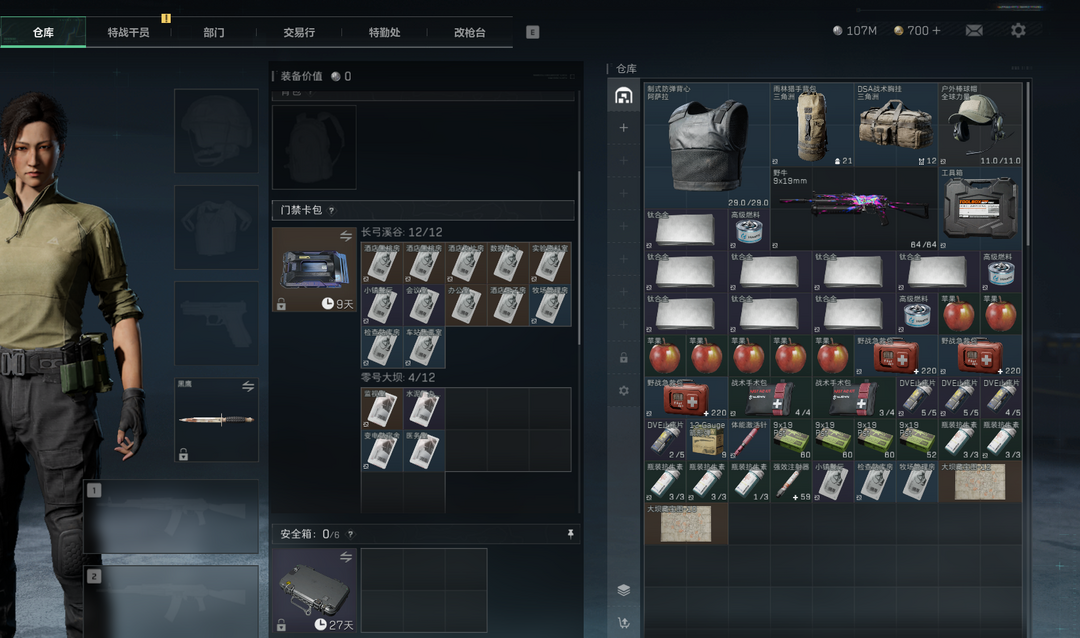Go to the 交易行 tab
The height and width of the screenshot is (638, 1080).
click(299, 32)
